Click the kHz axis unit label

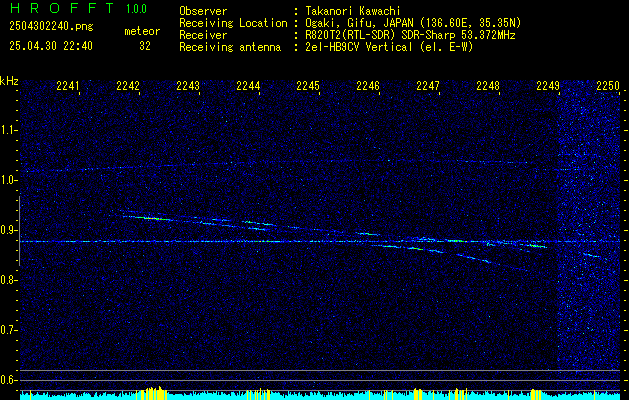click(x=9, y=81)
